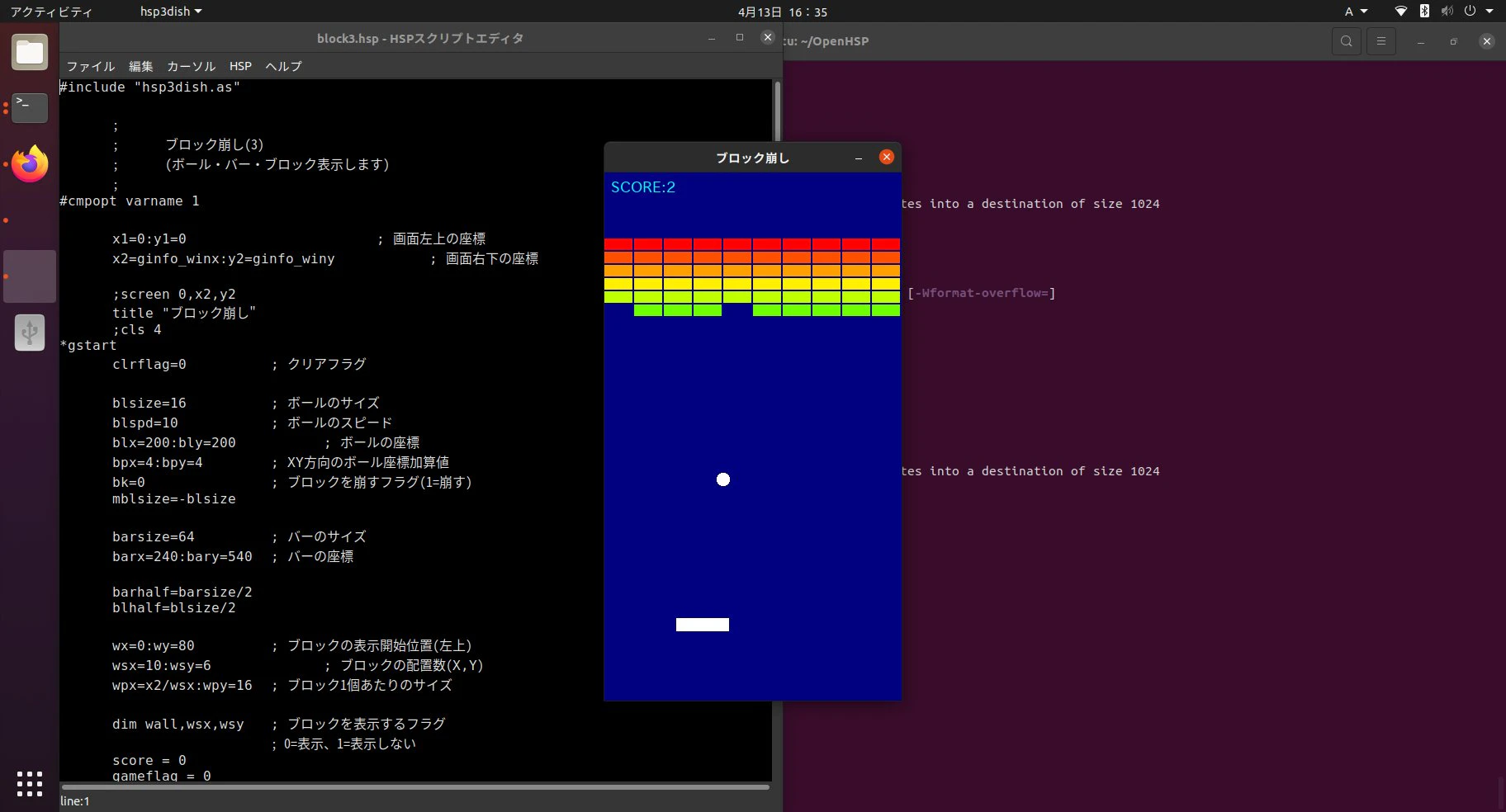1506x812 pixels.
Task: Close the ブロック崩し game window
Action: coord(887,157)
